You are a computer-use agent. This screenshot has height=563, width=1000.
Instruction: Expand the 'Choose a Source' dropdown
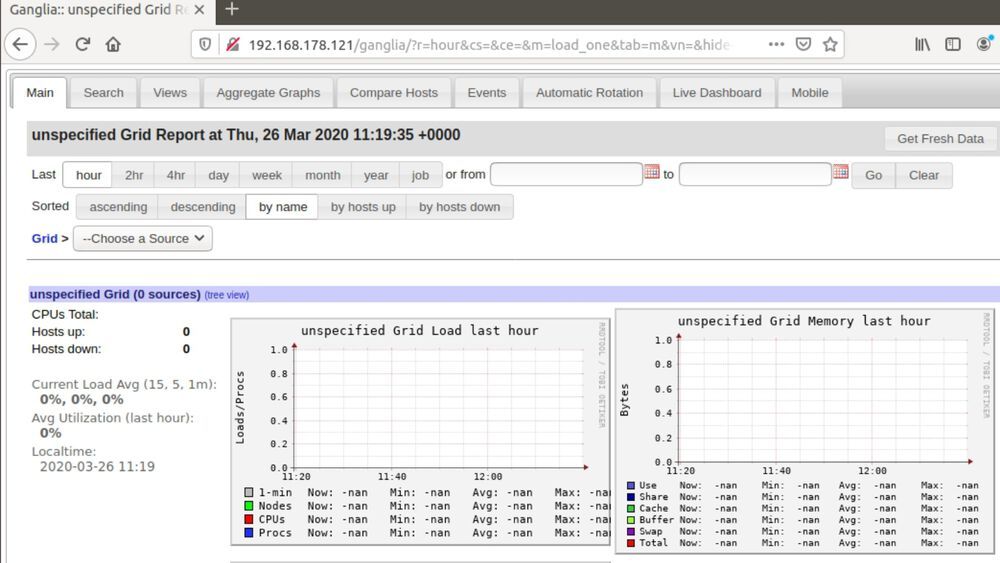pos(143,239)
